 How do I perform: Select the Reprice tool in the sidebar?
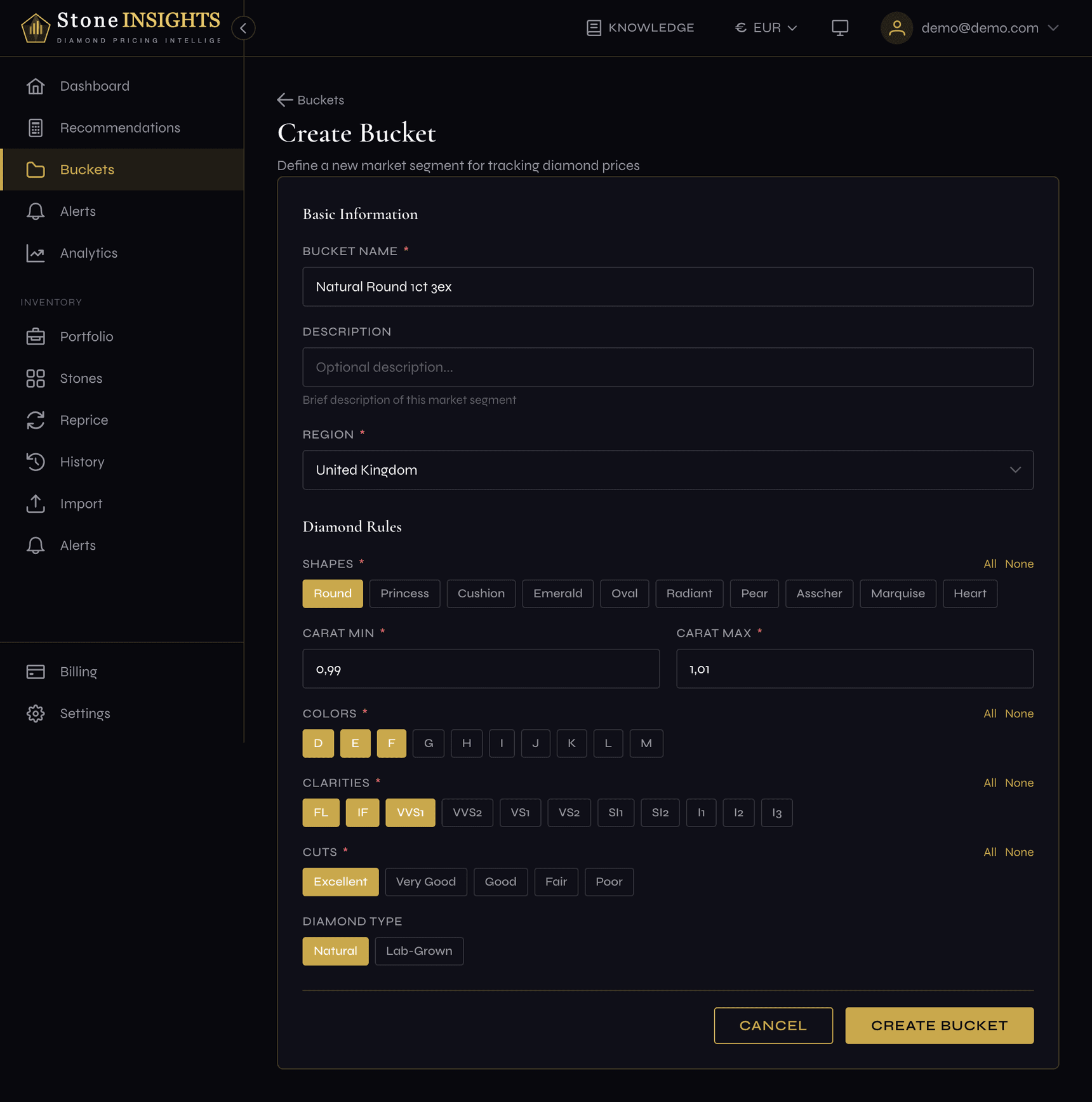[84, 420]
